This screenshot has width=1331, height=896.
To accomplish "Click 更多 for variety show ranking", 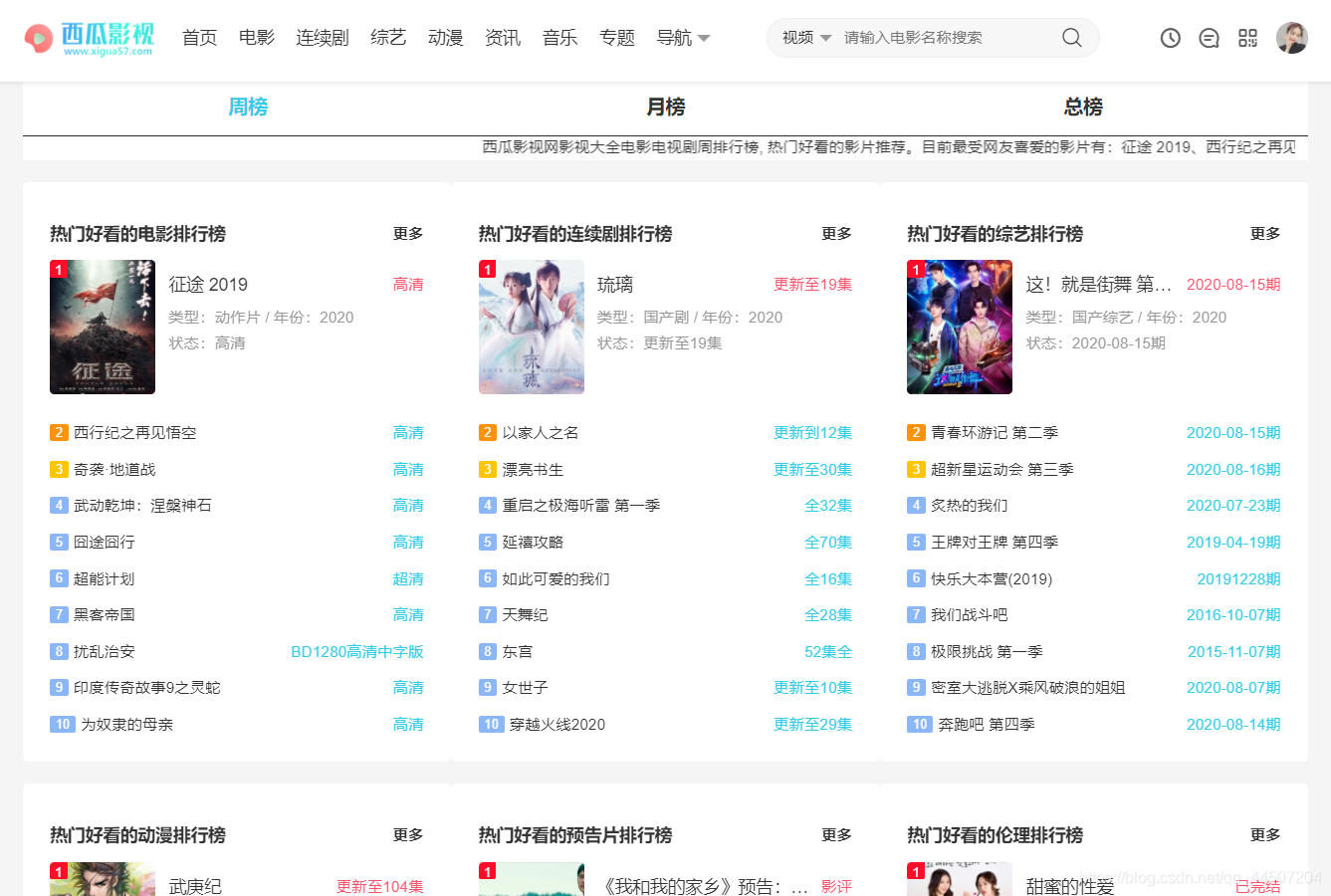I will pyautogui.click(x=1265, y=233).
